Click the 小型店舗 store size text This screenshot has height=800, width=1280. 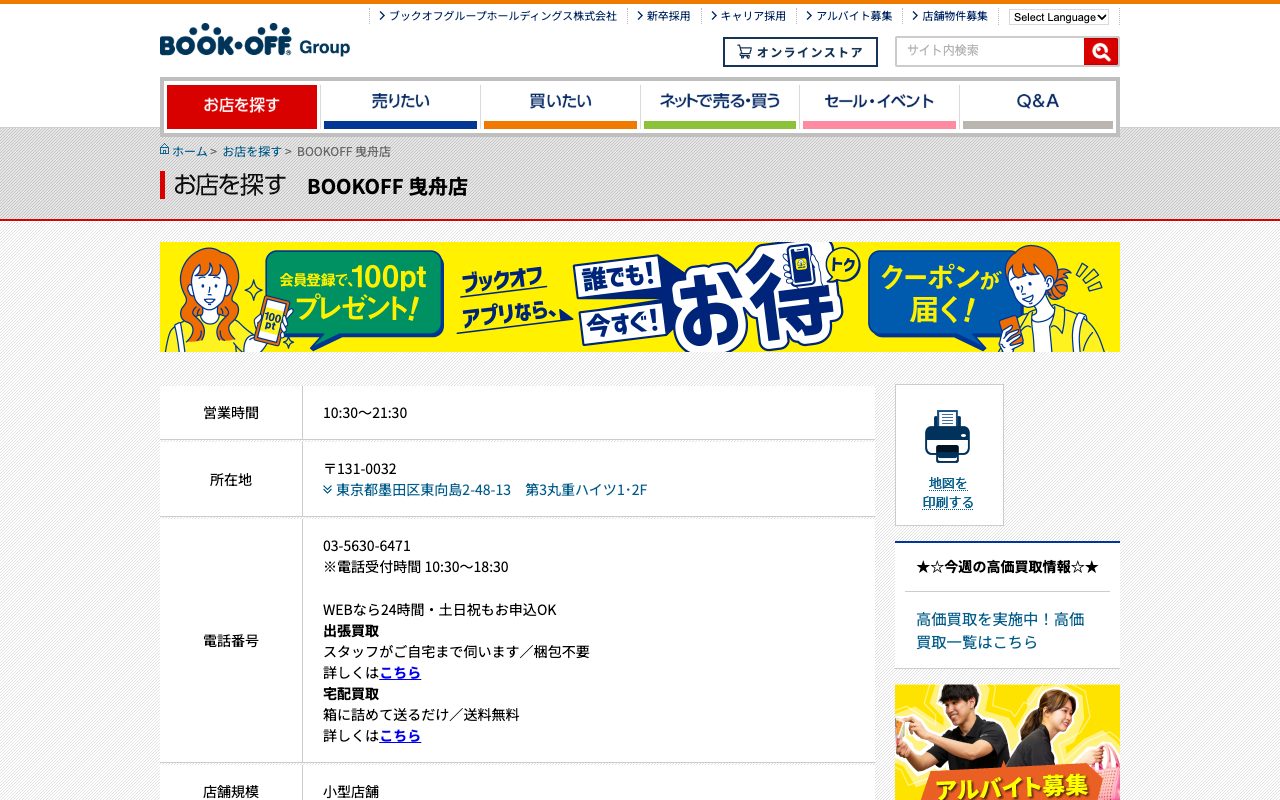[351, 791]
